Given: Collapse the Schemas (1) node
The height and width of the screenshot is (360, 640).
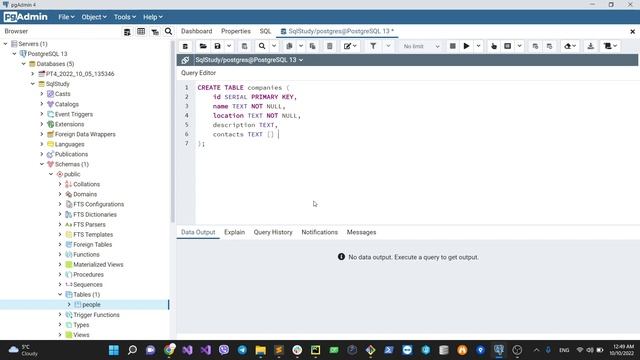Looking at the screenshot, I should click(42, 164).
